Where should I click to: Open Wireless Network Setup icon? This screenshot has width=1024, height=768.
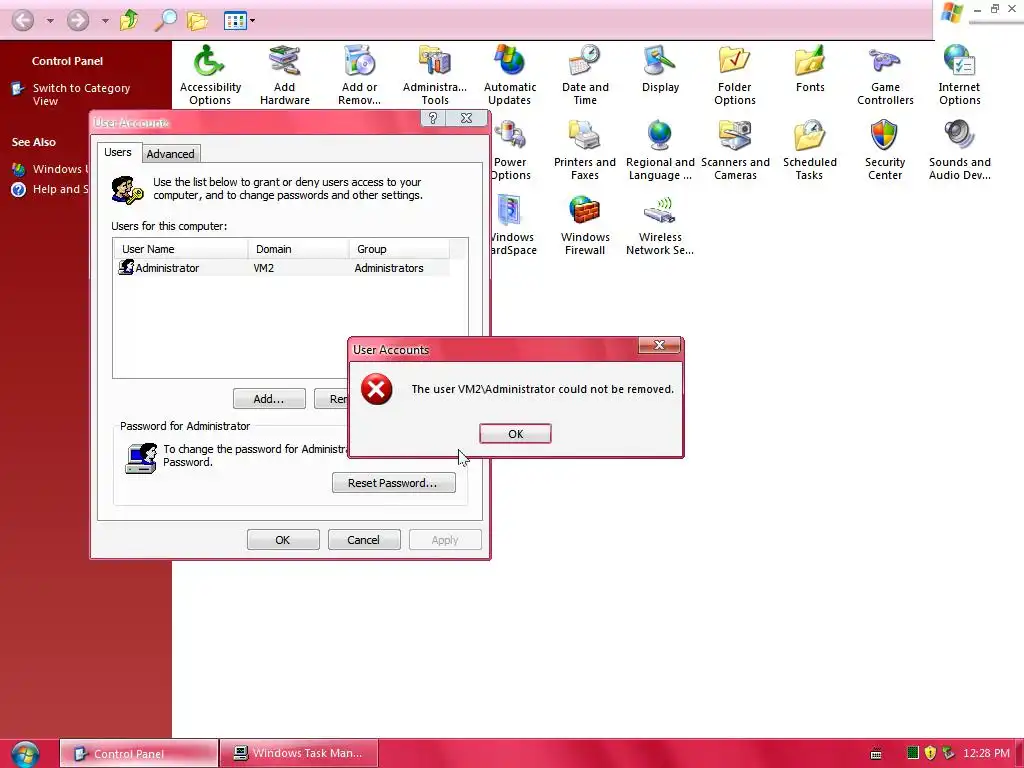tap(660, 225)
